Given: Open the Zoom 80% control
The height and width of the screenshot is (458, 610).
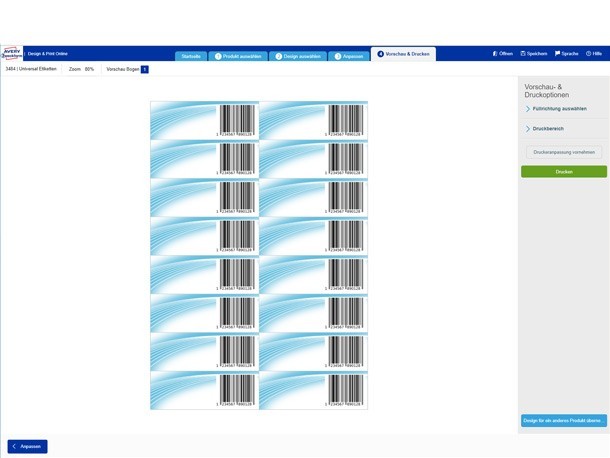Looking at the screenshot, I should 82,69.
